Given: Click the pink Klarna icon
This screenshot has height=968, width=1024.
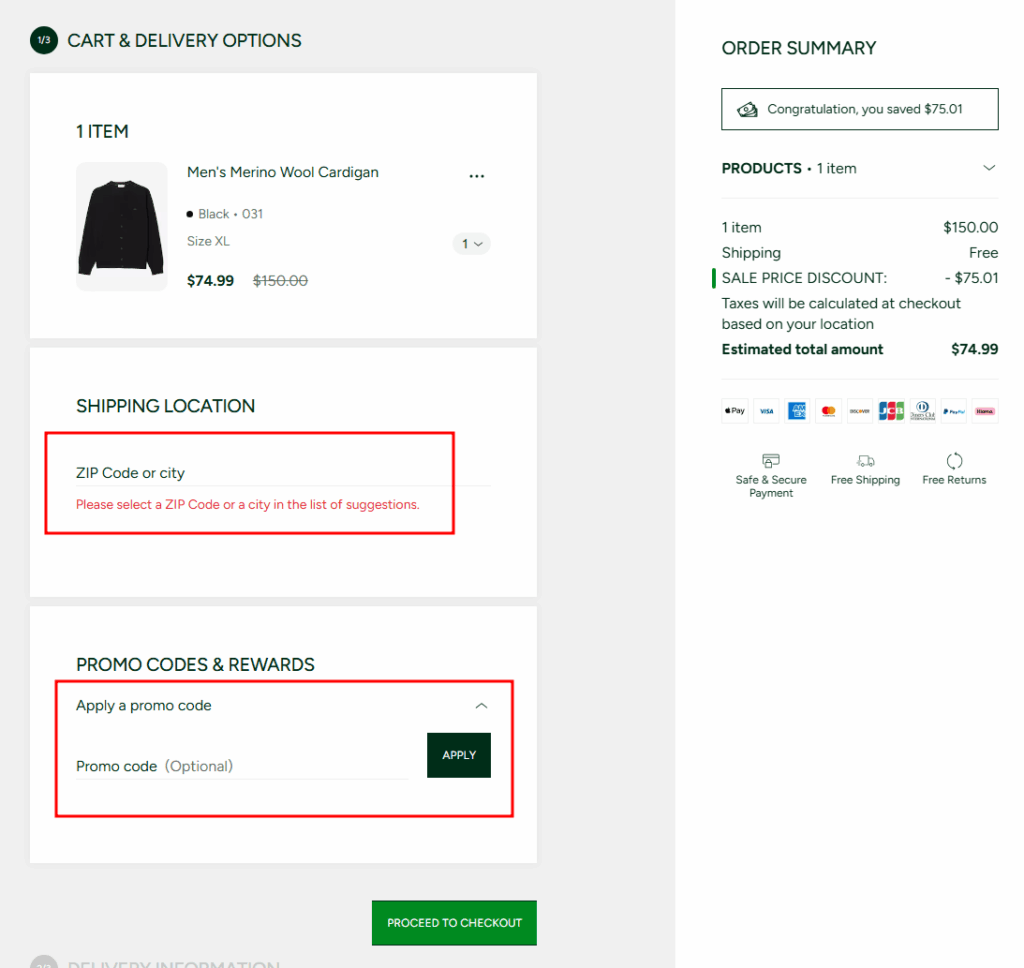Looking at the screenshot, I should 984,411.
